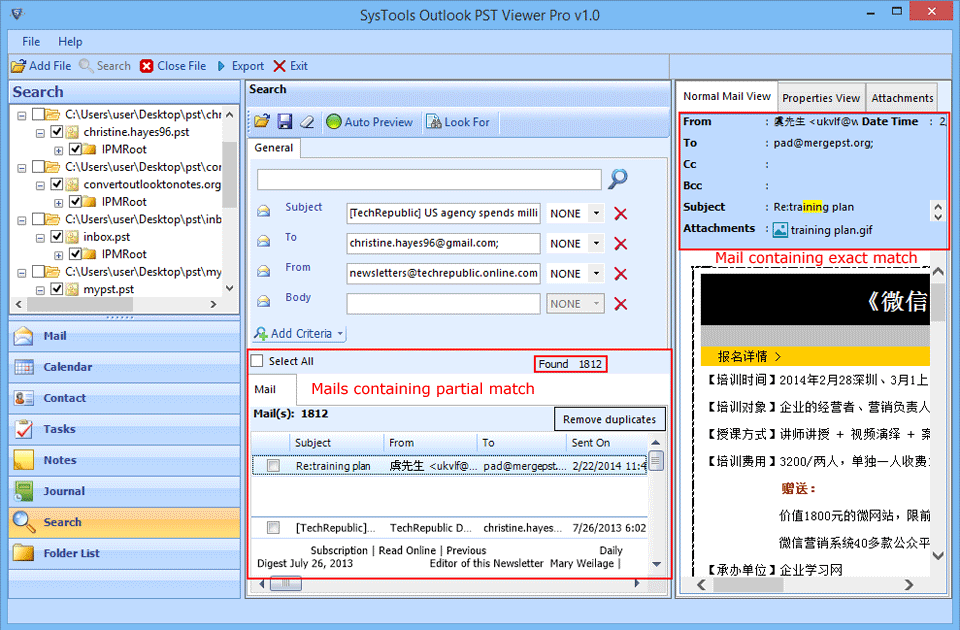Open the Help menu

pos(70,42)
